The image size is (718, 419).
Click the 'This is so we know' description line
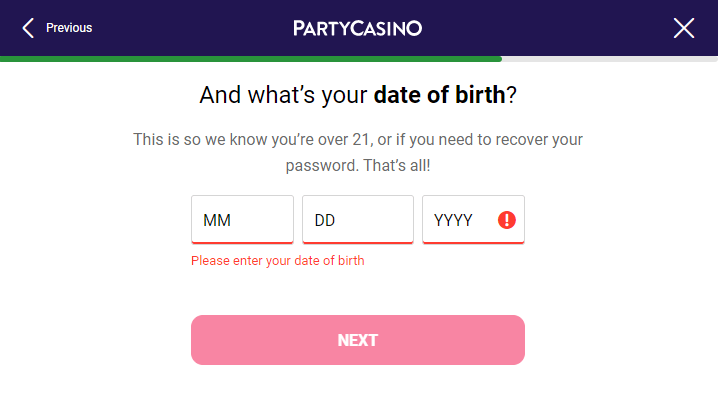click(358, 139)
